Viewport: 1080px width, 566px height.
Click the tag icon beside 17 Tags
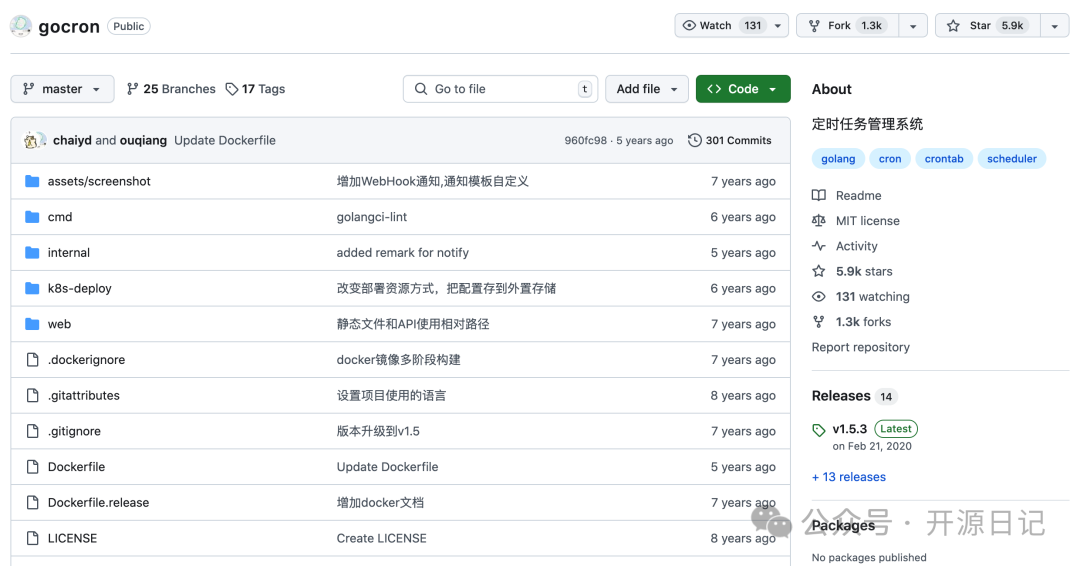coord(232,89)
